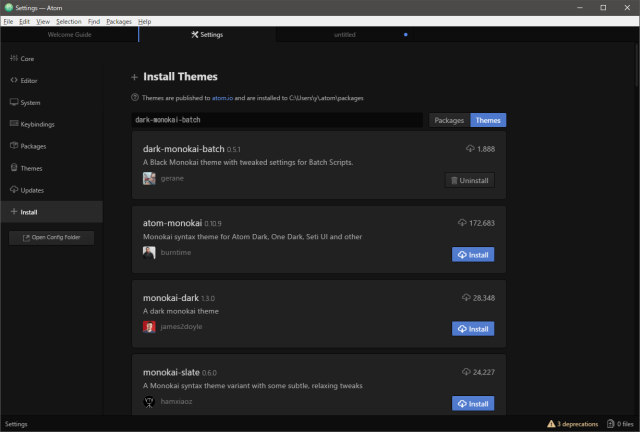This screenshot has width=640, height=432.
Task: Open Editor settings panel
Action: (51, 80)
